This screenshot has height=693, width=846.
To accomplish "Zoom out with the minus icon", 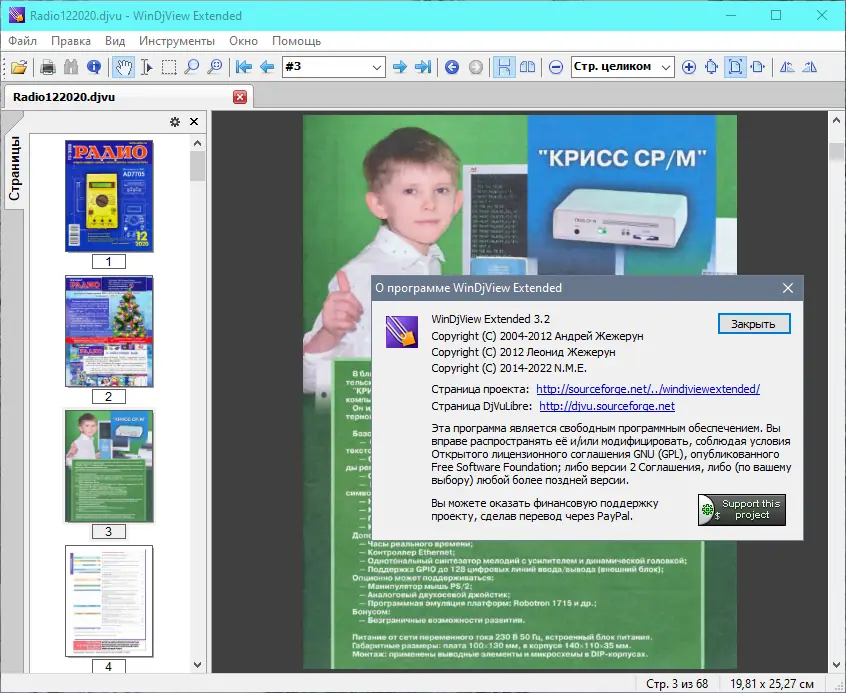I will pos(556,67).
